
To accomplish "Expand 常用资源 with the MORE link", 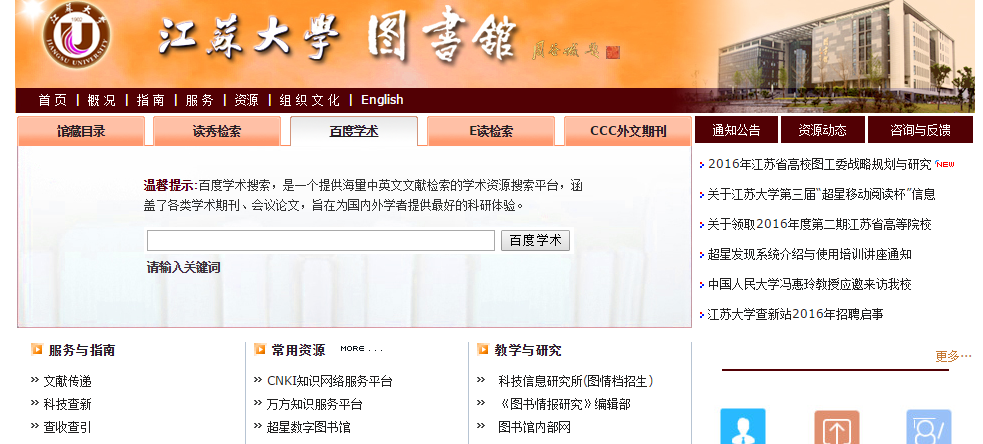I will coord(361,349).
